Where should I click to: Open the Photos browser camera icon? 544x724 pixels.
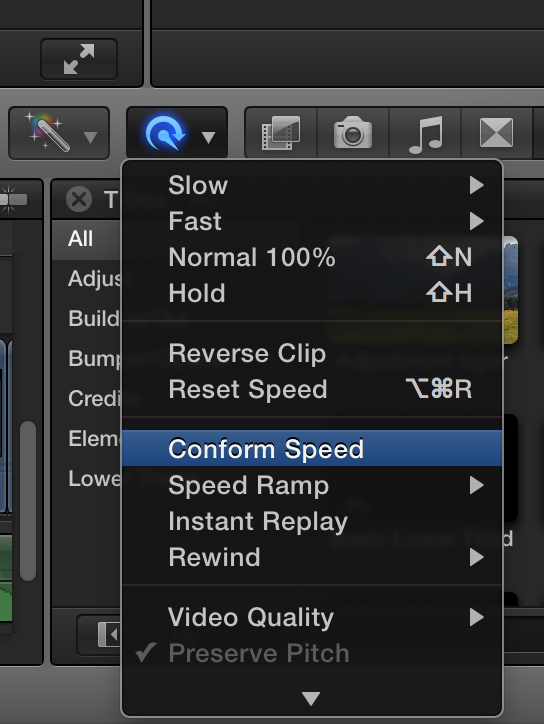pyautogui.click(x=353, y=133)
